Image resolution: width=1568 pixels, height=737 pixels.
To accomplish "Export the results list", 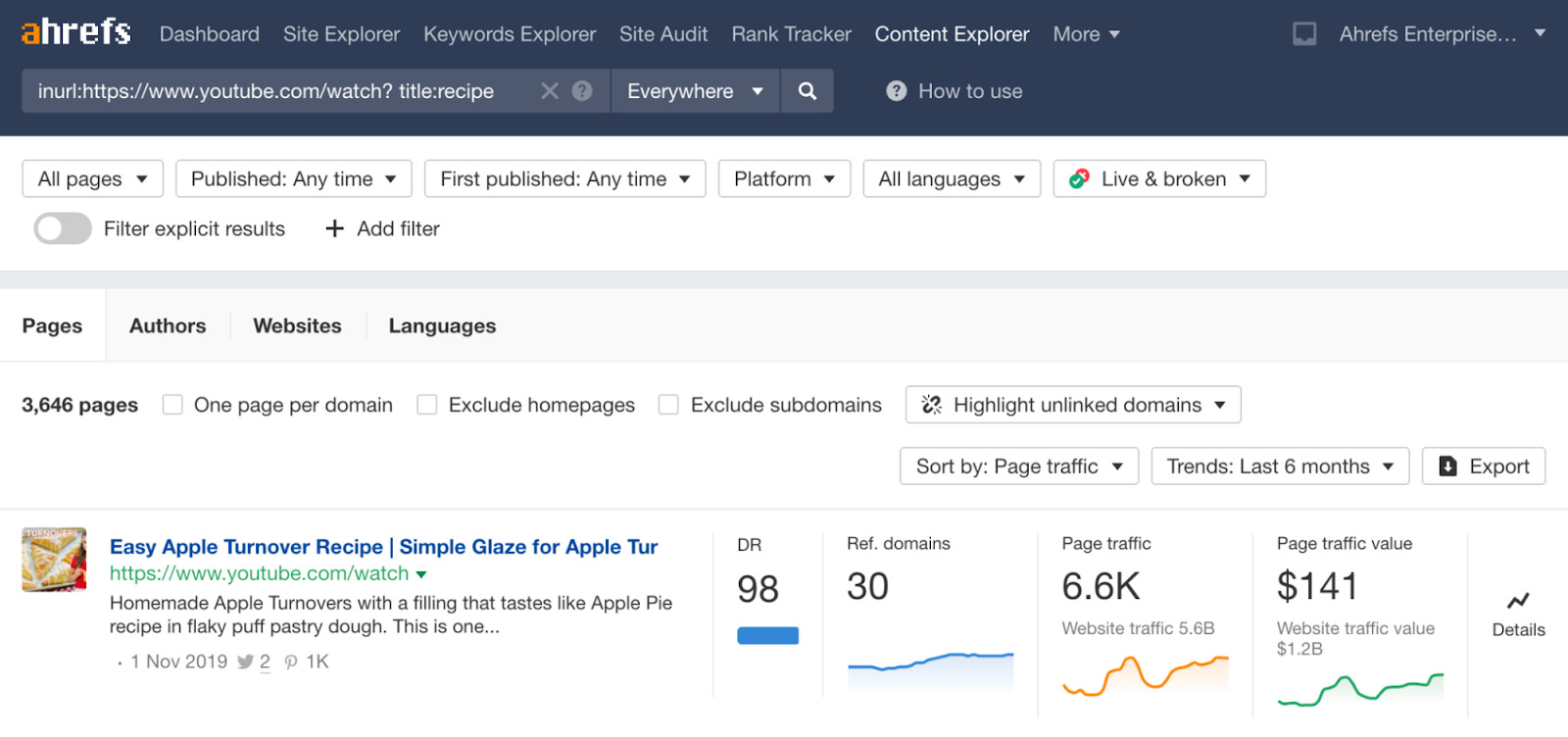I will [1483, 467].
